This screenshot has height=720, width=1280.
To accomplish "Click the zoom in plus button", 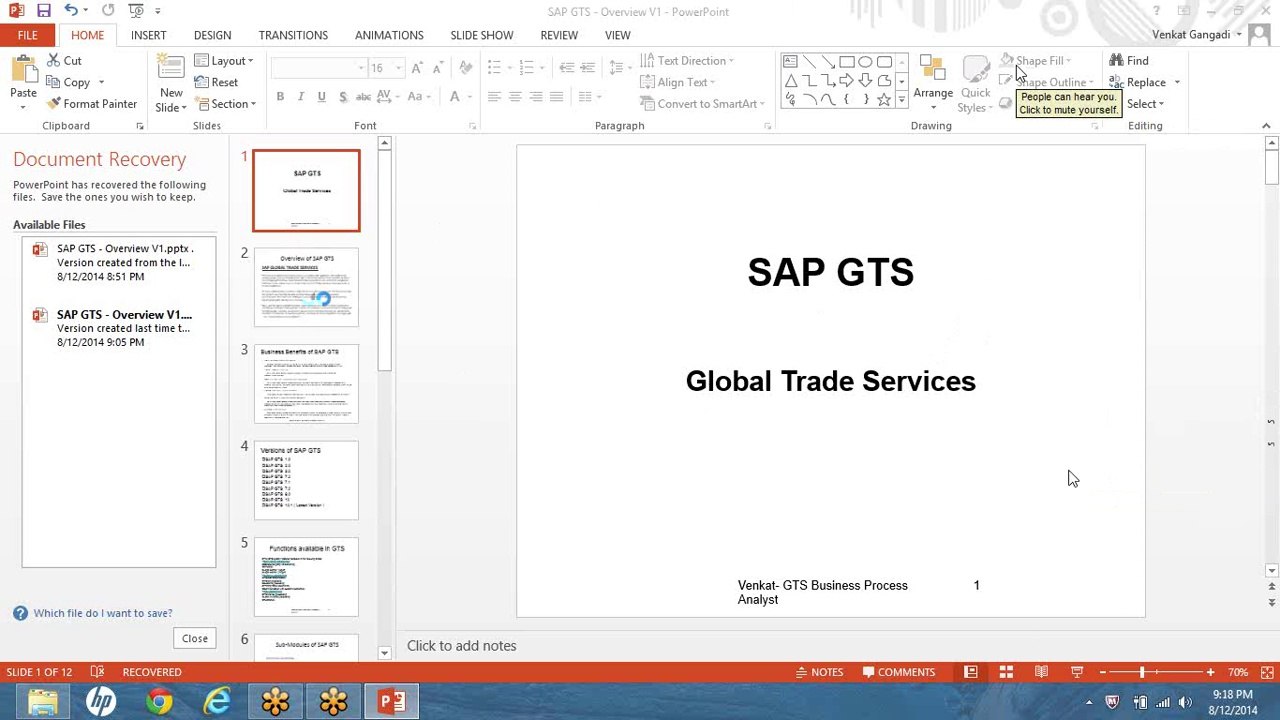I will coord(1210,672).
